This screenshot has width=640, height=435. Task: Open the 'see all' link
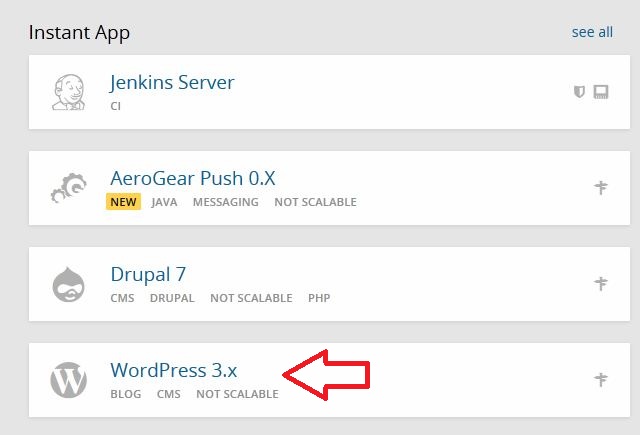pyautogui.click(x=592, y=32)
